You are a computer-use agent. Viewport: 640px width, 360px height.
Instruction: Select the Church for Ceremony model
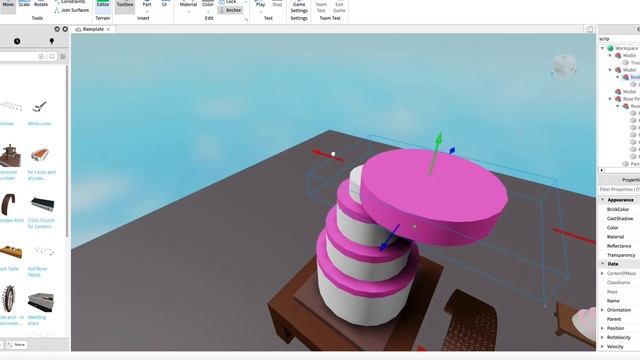42,211
